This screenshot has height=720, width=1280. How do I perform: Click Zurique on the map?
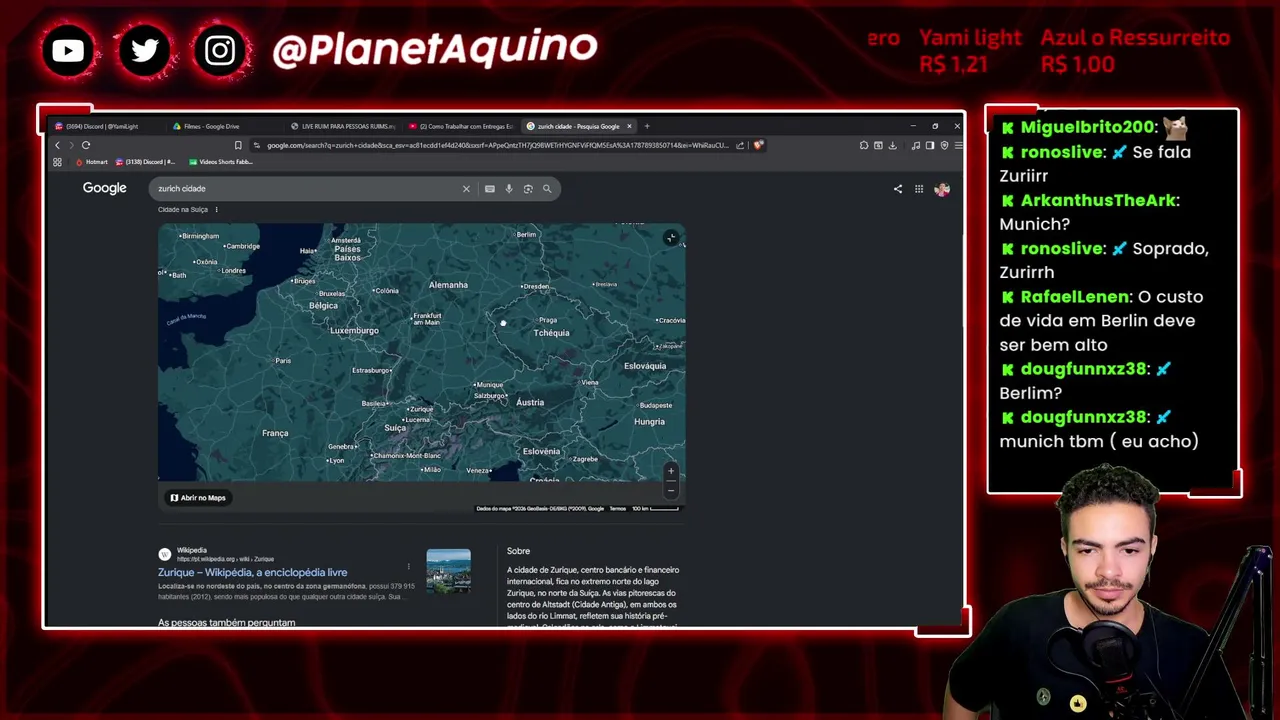[x=421, y=409]
